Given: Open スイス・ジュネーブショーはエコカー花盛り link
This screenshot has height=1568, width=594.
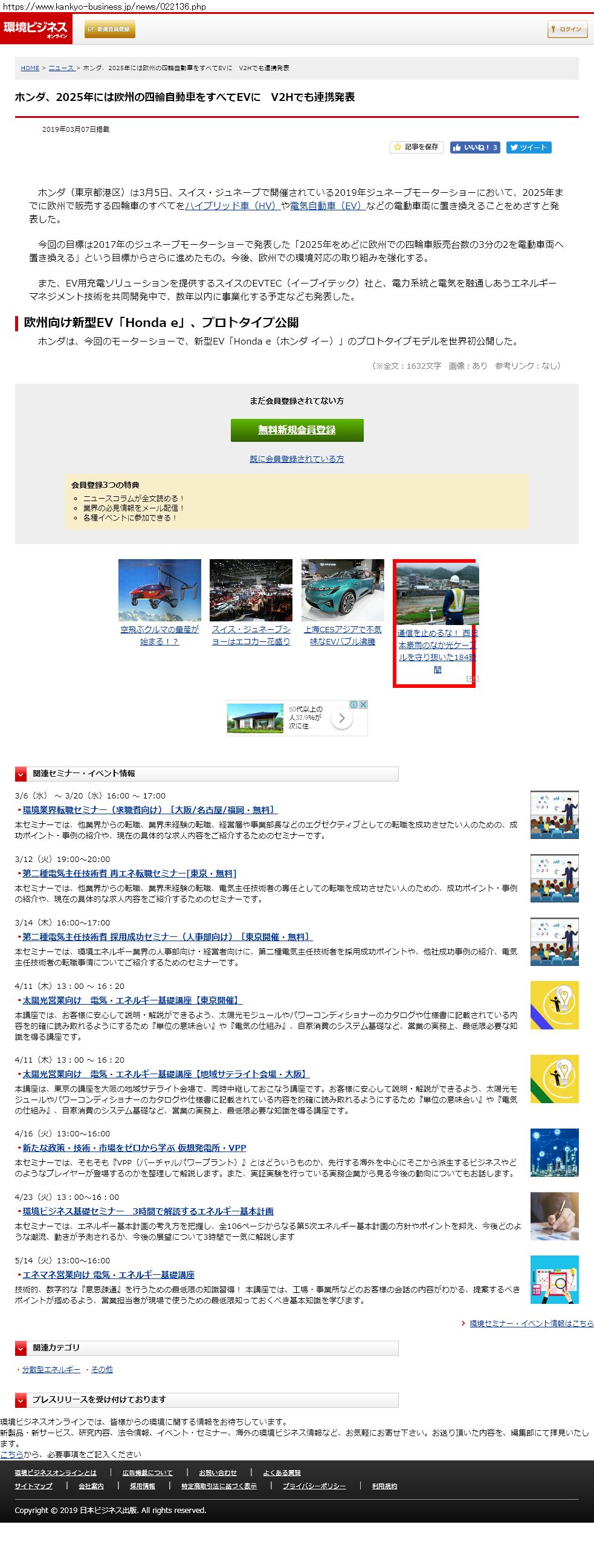Looking at the screenshot, I should pos(251,635).
